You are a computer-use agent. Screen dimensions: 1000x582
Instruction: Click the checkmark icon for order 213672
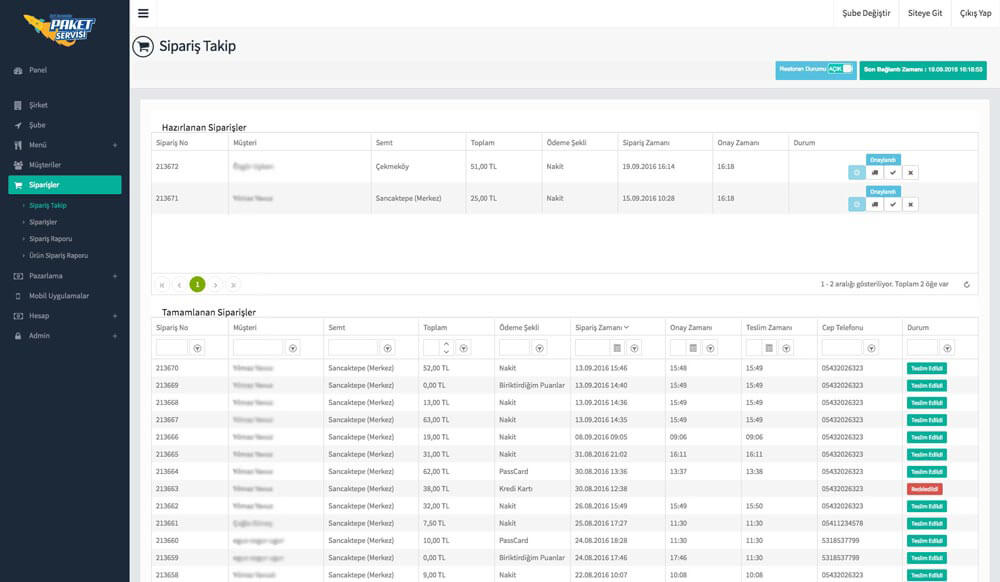[893, 173]
